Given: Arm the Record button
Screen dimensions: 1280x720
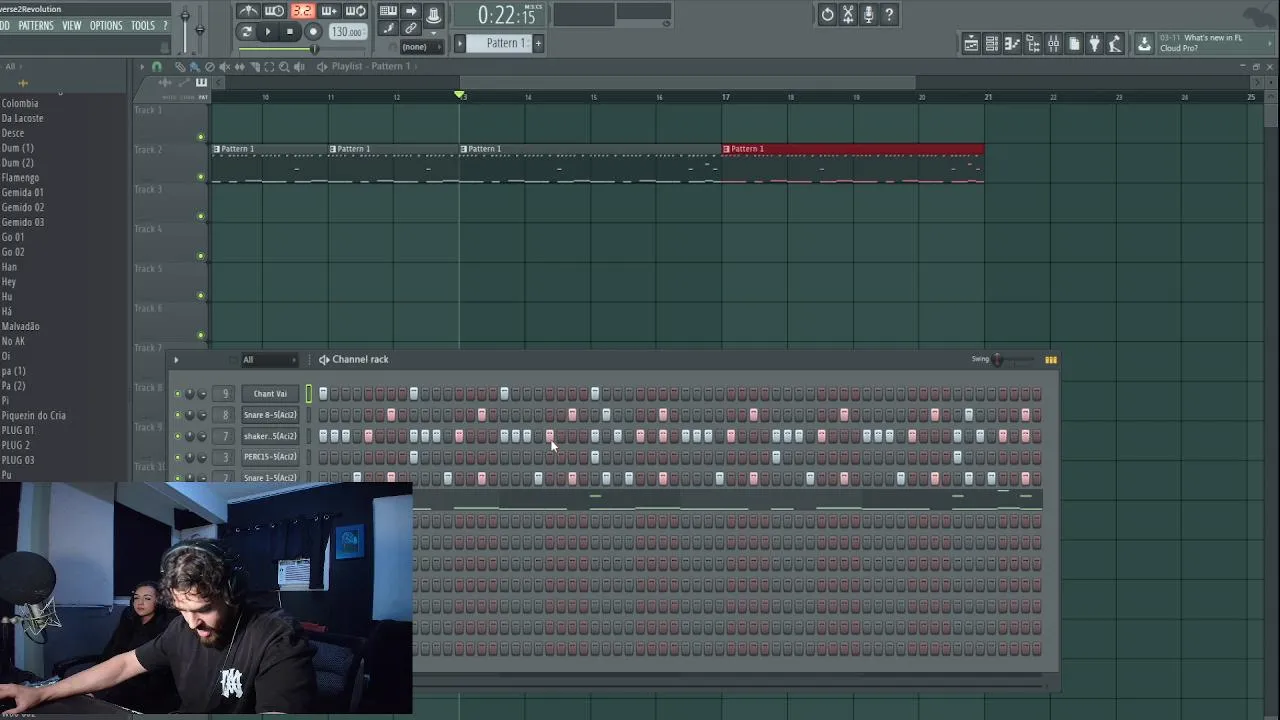Looking at the screenshot, I should 313,32.
